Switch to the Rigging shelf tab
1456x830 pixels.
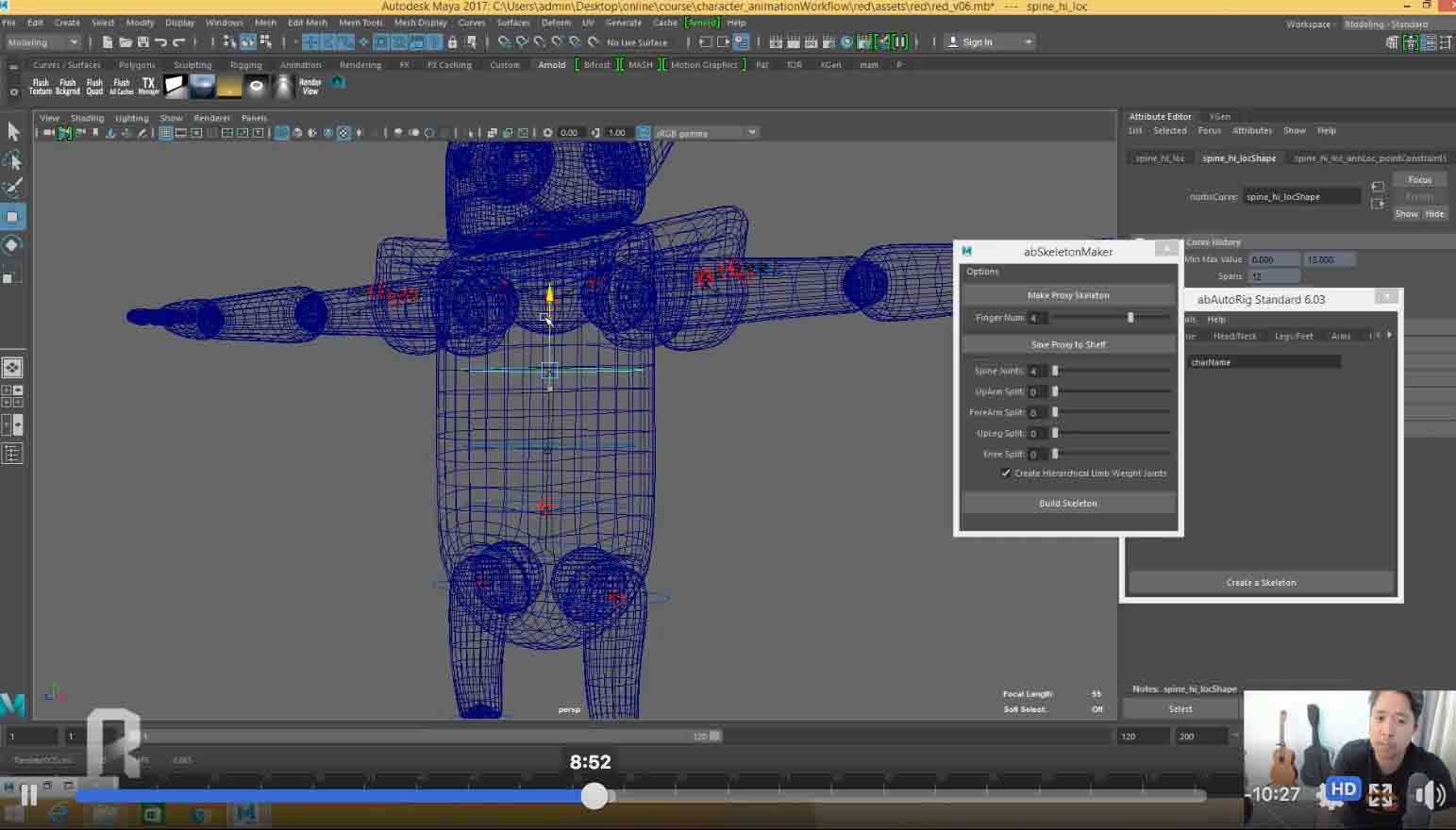click(x=245, y=65)
